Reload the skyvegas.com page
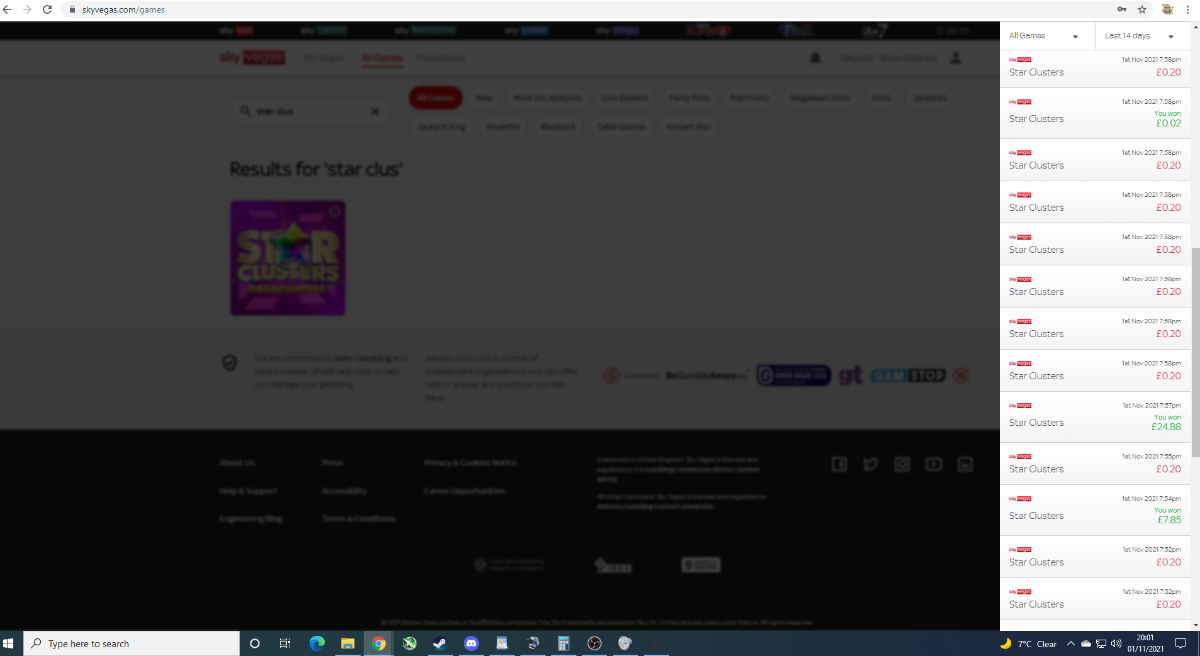 [x=46, y=9]
